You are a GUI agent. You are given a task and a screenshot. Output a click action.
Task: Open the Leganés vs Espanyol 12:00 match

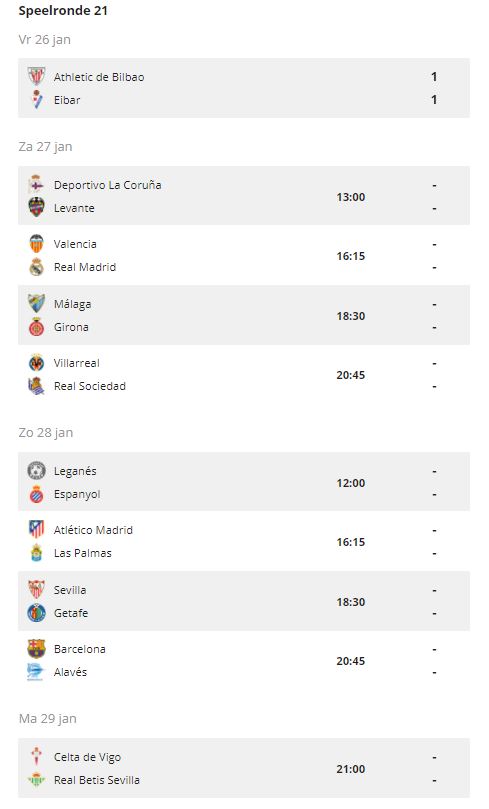pos(244,482)
